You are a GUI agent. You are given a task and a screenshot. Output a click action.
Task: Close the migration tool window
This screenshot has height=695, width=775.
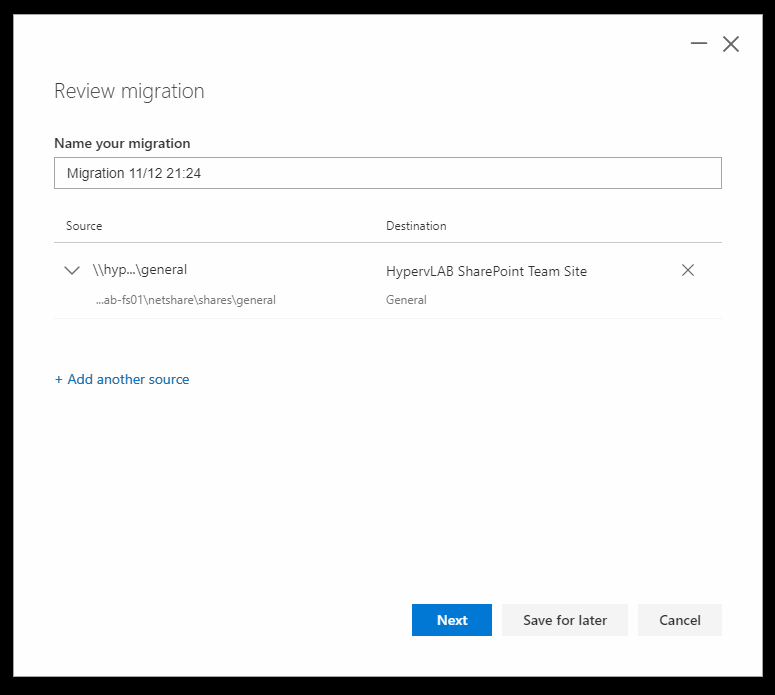tap(731, 43)
